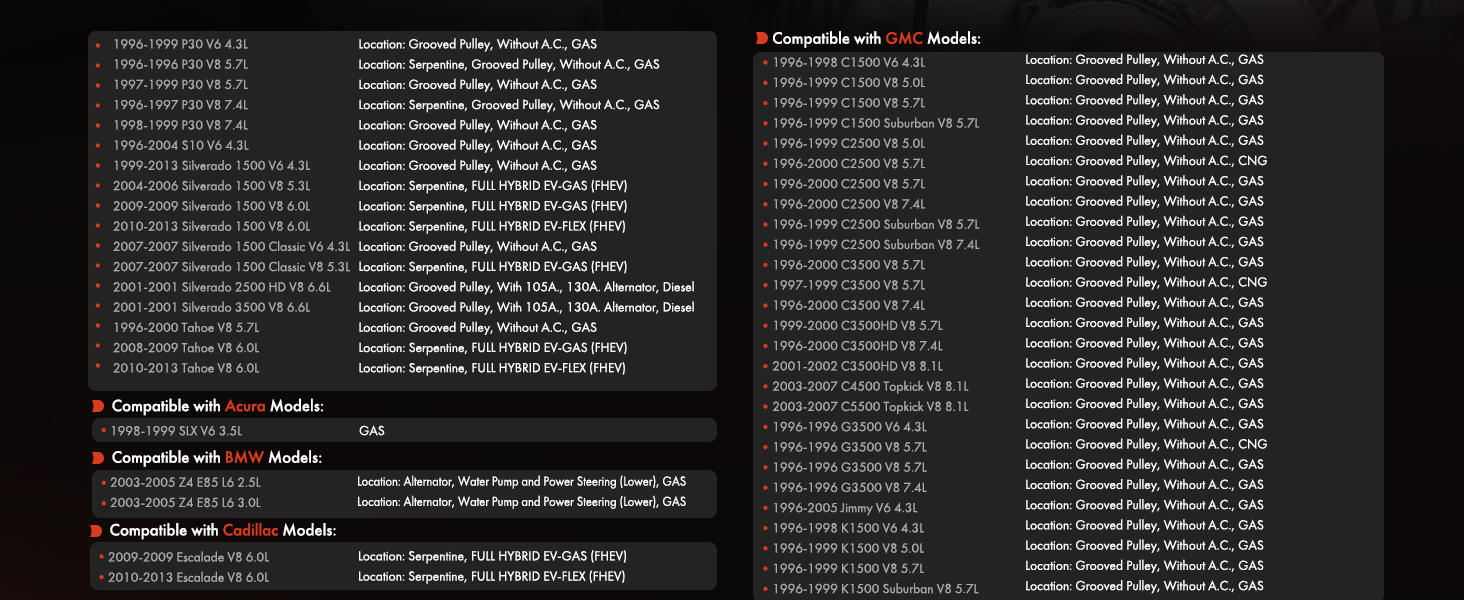The width and height of the screenshot is (1464, 600).
Task: Click 'GAS' in the Acura SLX row
Action: pos(372,431)
